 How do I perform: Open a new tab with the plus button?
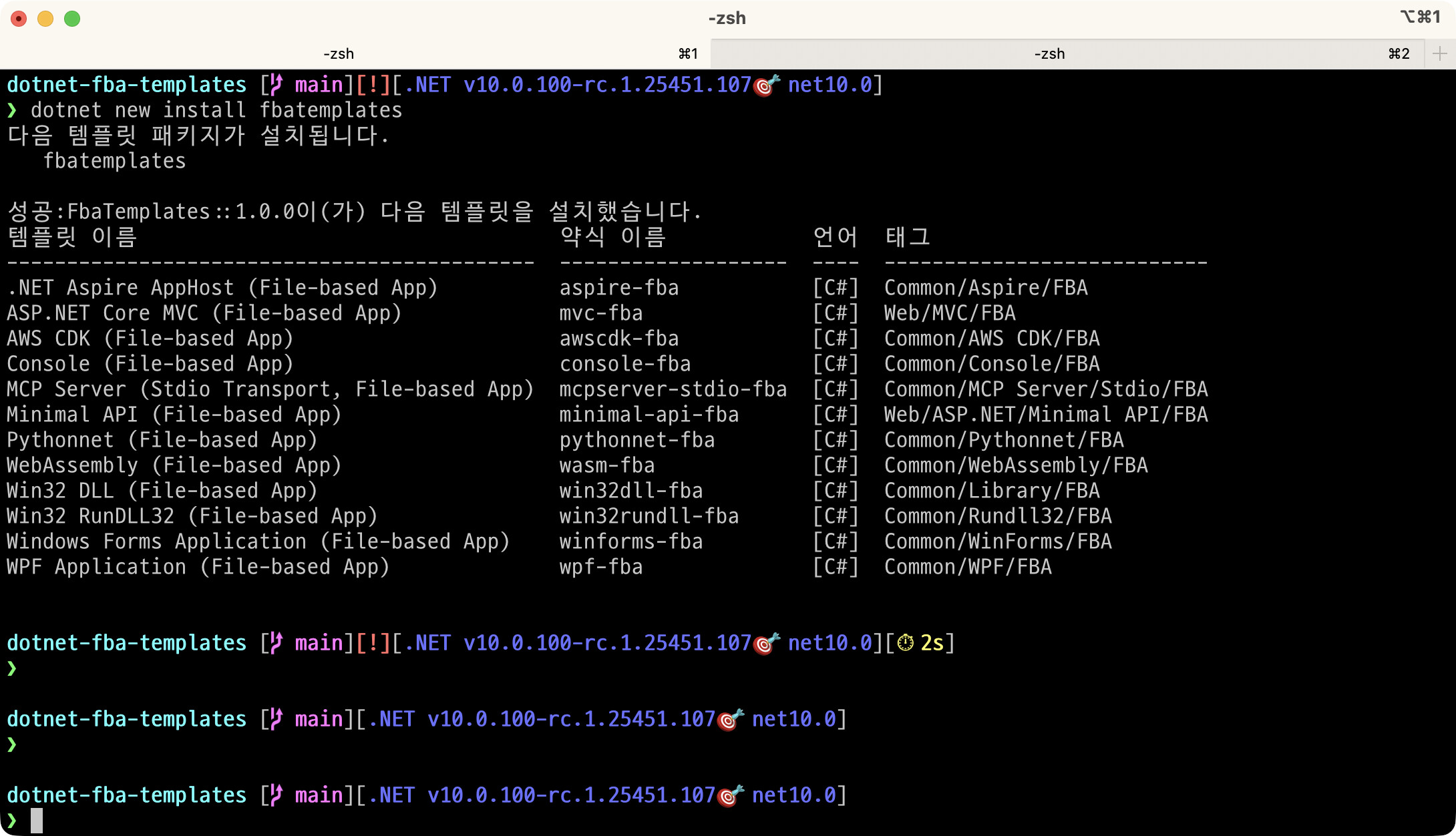pyautogui.click(x=1440, y=54)
